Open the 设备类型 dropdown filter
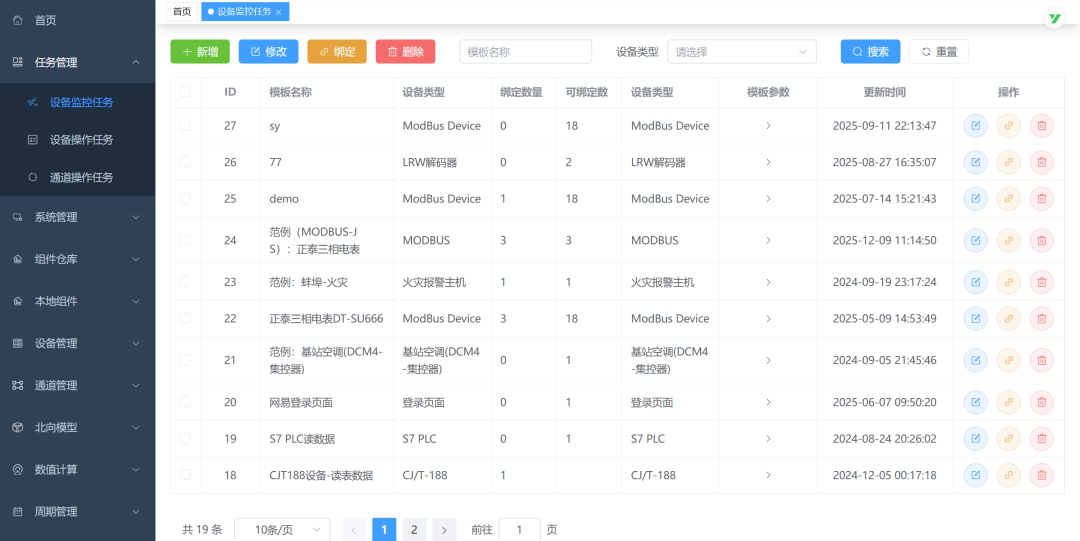 (x=741, y=52)
